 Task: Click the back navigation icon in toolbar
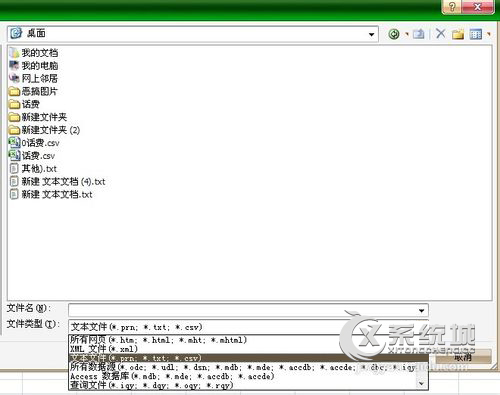394,34
